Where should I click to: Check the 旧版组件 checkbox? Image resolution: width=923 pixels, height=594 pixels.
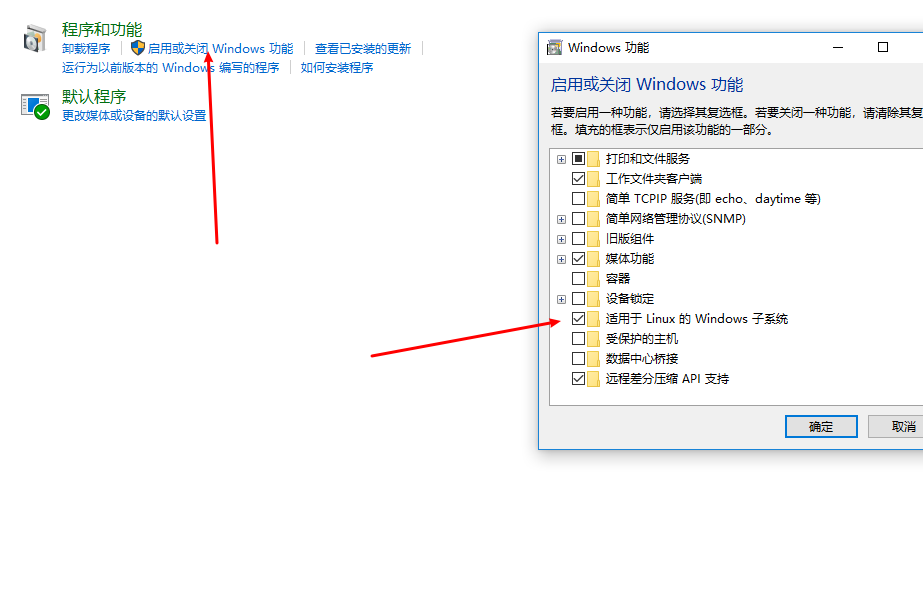[579, 239]
